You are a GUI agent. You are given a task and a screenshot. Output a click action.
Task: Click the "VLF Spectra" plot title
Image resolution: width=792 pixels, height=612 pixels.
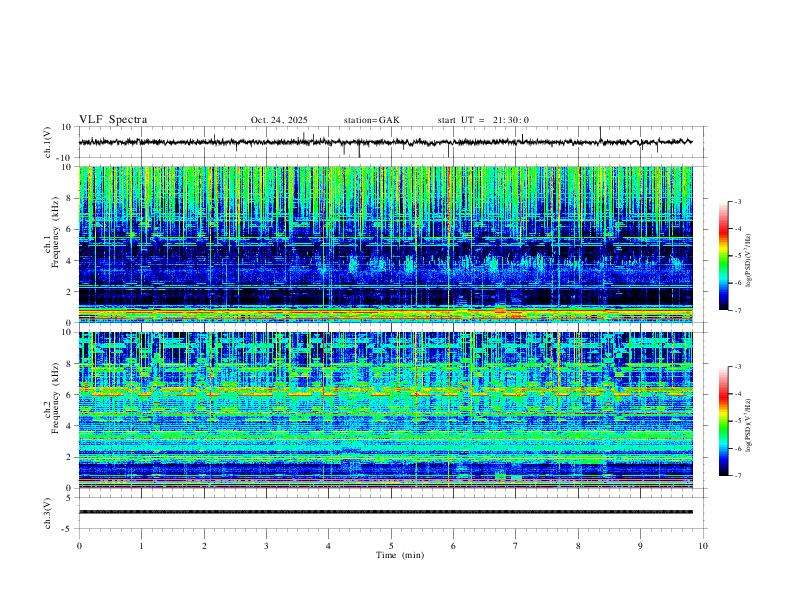[x=113, y=119]
